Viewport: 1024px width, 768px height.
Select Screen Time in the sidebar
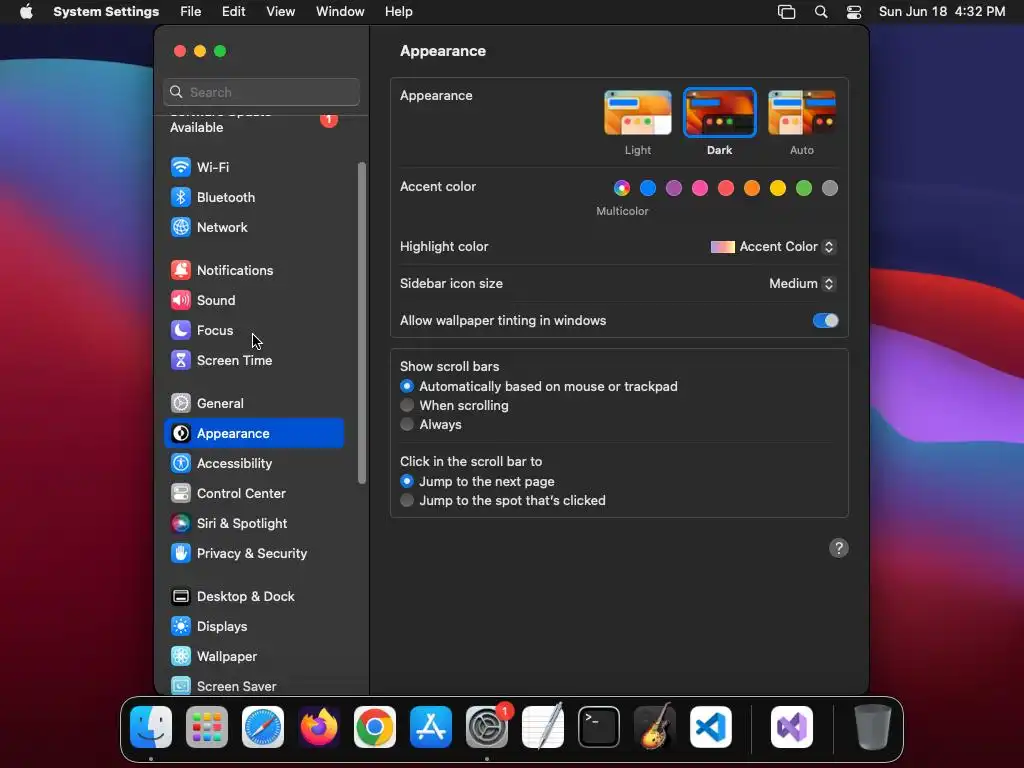[253, 360]
